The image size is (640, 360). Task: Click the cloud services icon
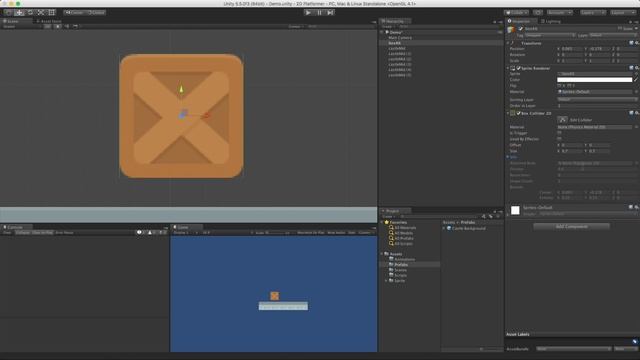click(538, 13)
